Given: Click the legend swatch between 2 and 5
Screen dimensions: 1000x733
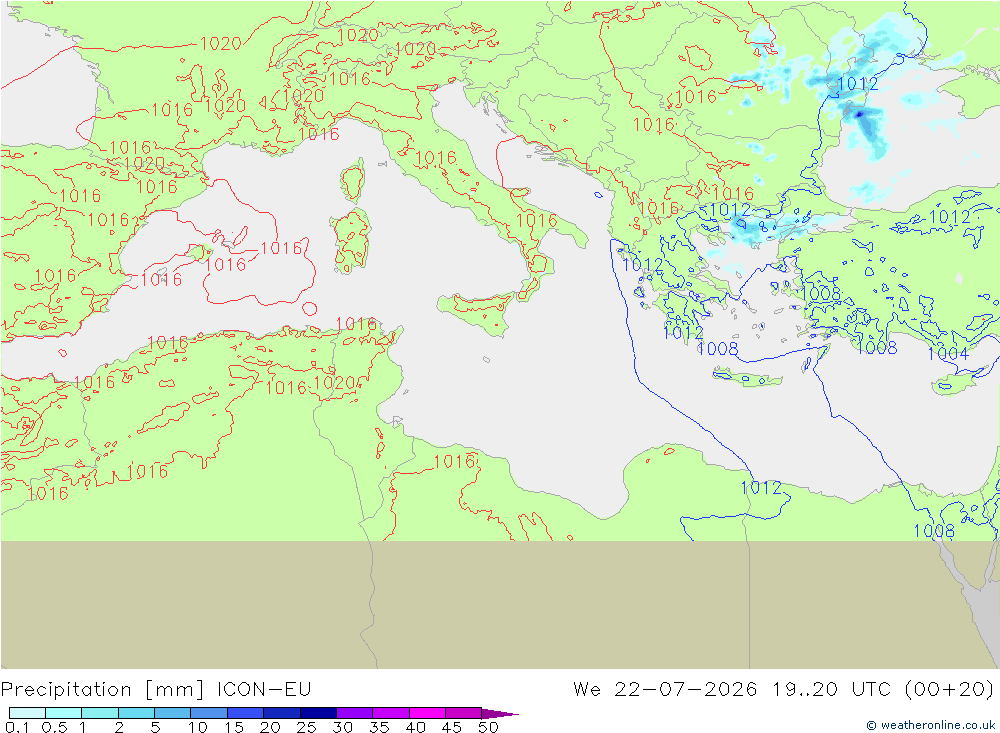Looking at the screenshot, I should tap(136, 713).
